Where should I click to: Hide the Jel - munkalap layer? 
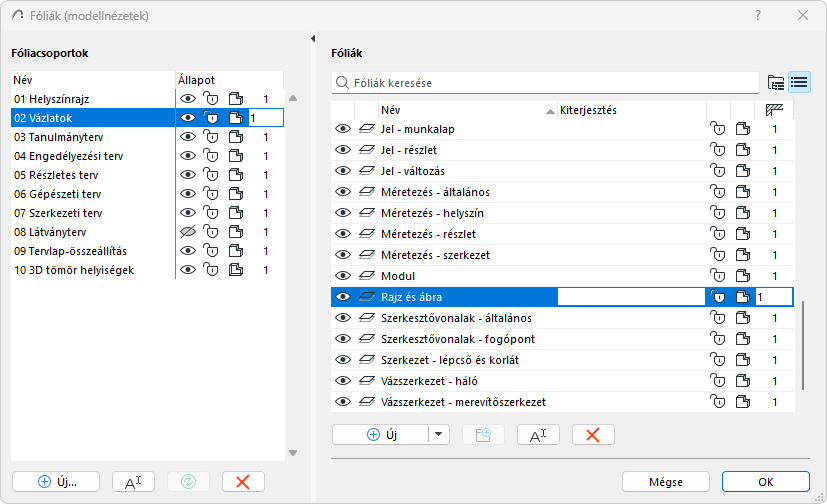tap(343, 129)
